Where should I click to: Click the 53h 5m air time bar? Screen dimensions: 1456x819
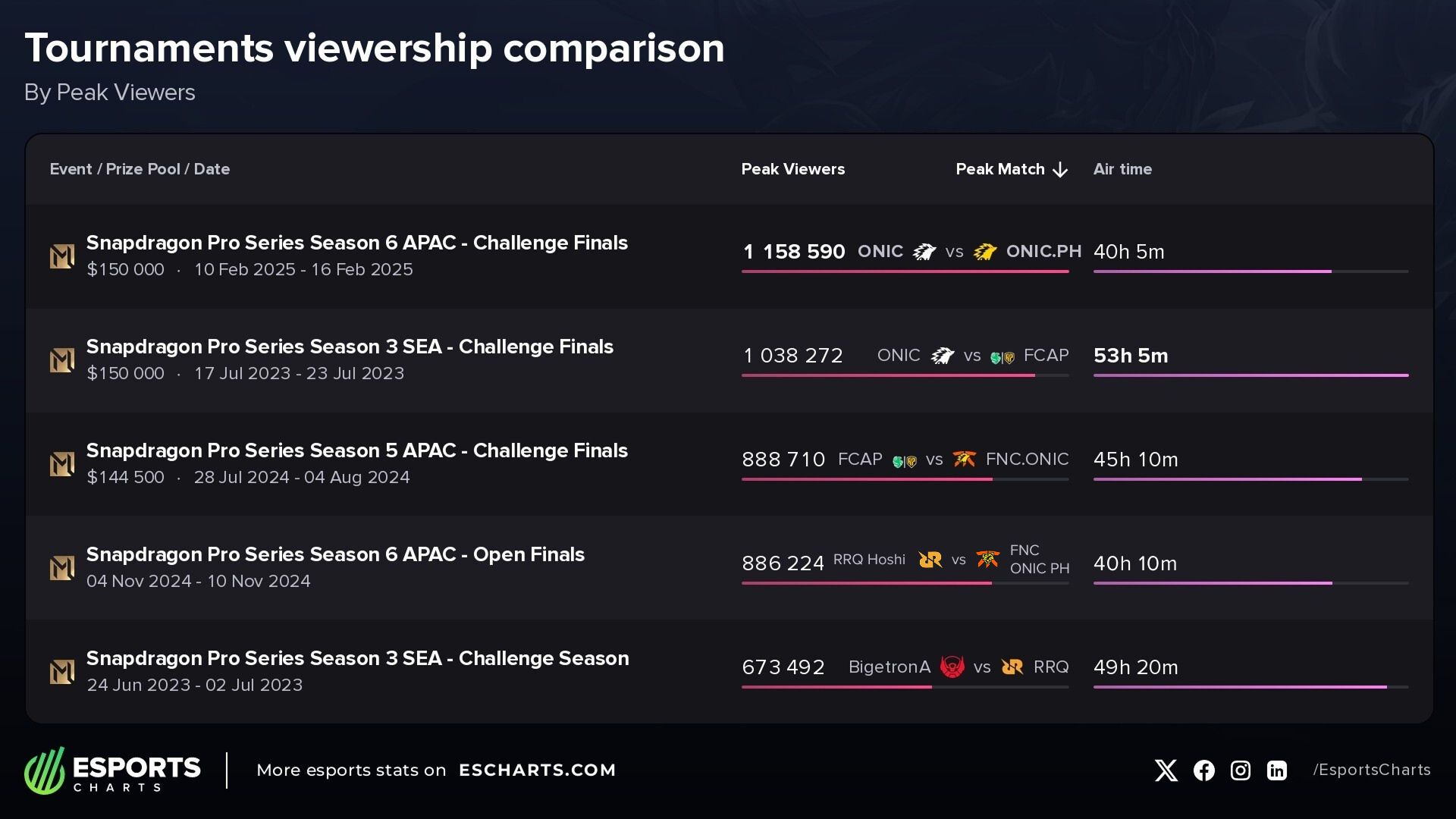[x=1250, y=375]
